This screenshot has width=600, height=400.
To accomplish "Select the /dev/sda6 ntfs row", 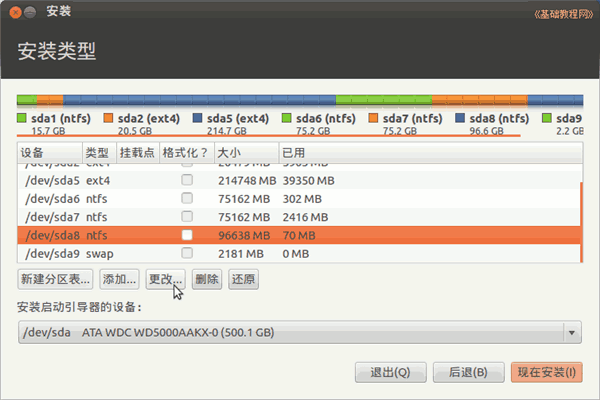I will point(299,199).
